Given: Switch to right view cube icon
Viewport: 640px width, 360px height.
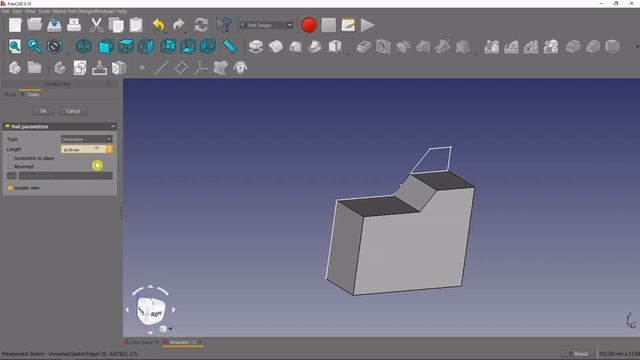Looking at the screenshot, I should 146,47.
